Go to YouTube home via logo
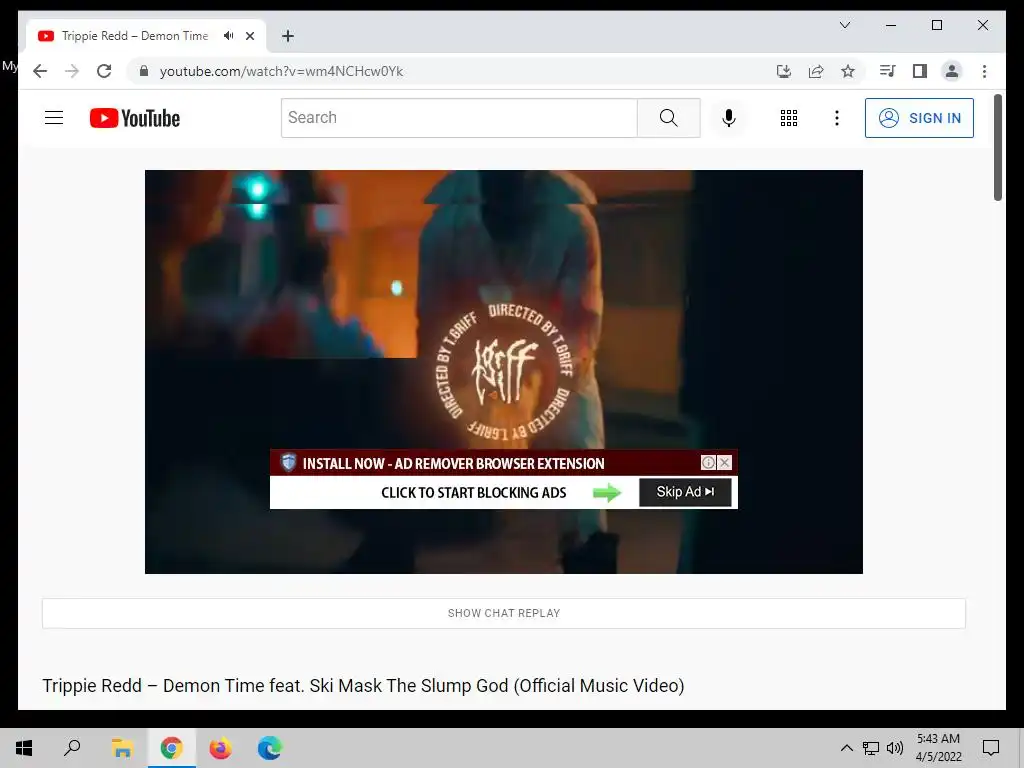 135,118
